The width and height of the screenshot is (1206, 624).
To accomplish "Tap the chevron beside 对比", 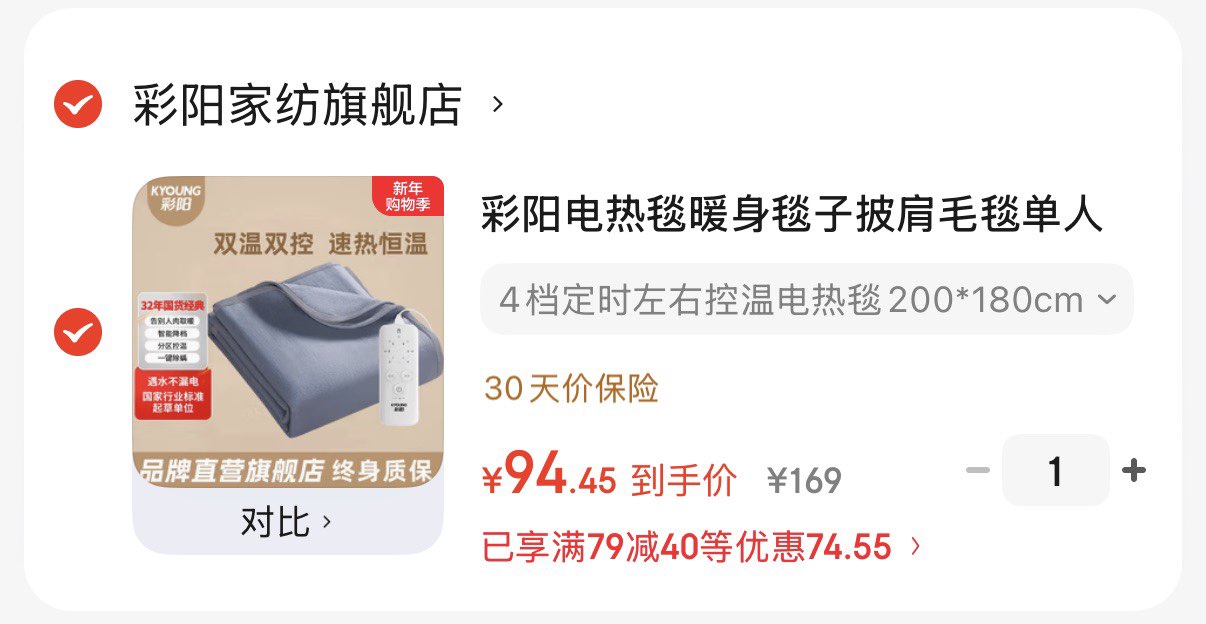I will click(x=326, y=522).
